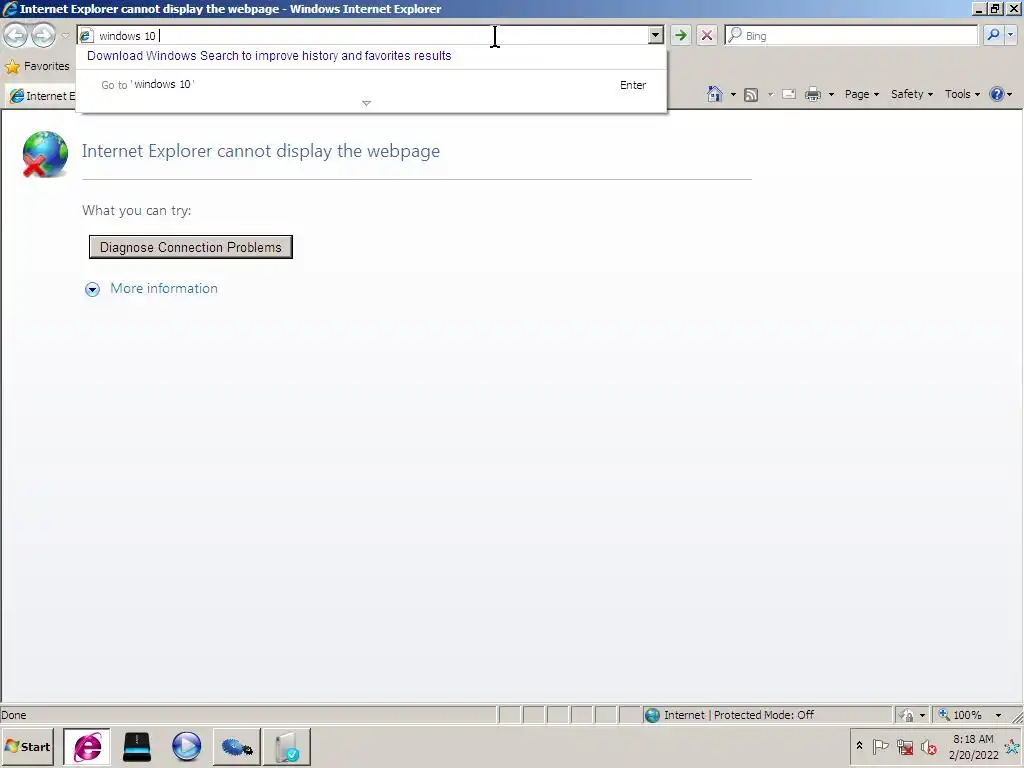This screenshot has width=1024, height=768.
Task: Open the search provider dropdown arrow
Action: click(1010, 35)
